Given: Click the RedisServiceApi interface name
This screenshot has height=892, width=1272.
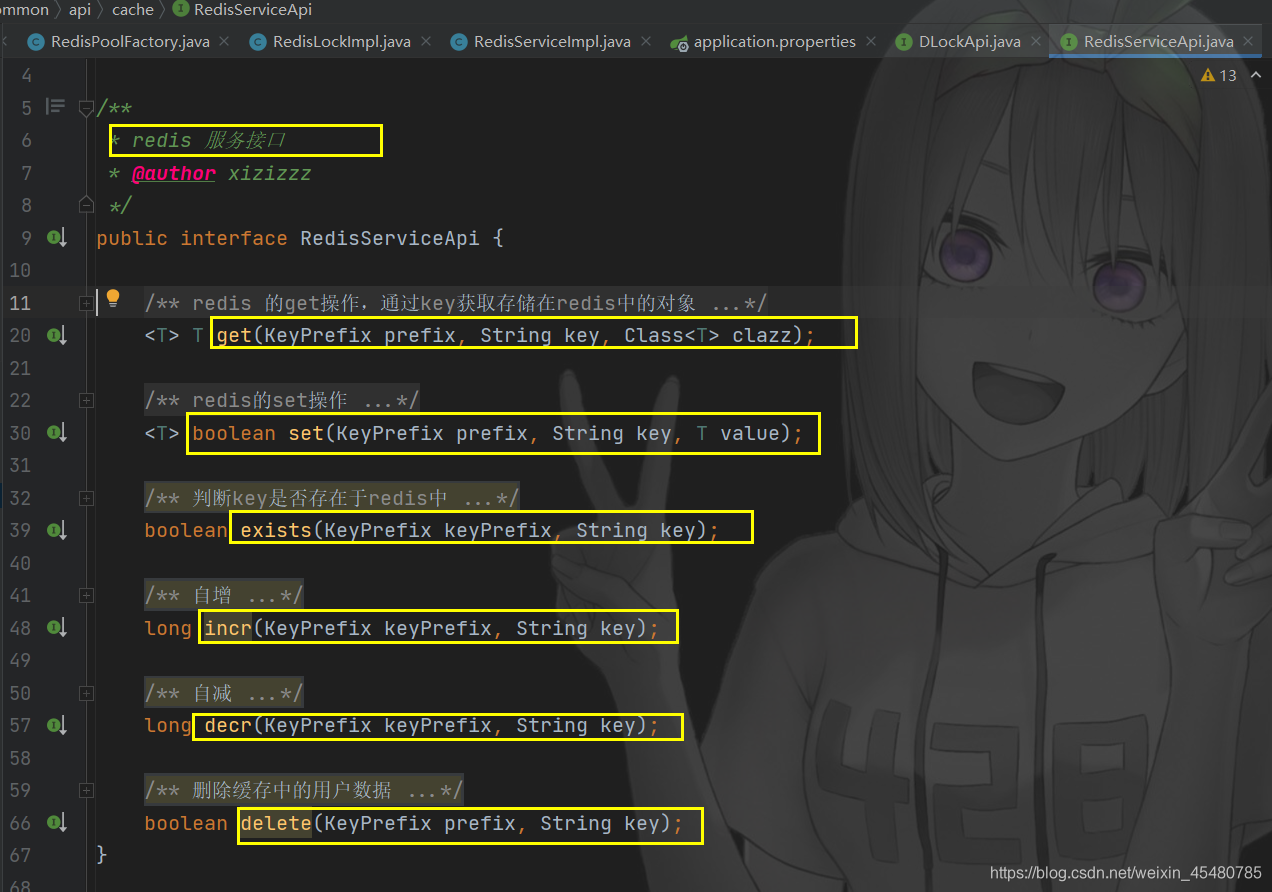Looking at the screenshot, I should coord(390,238).
